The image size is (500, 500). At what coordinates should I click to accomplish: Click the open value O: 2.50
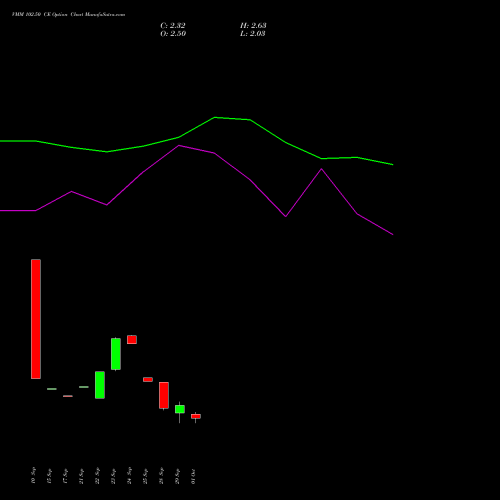coord(173,33)
